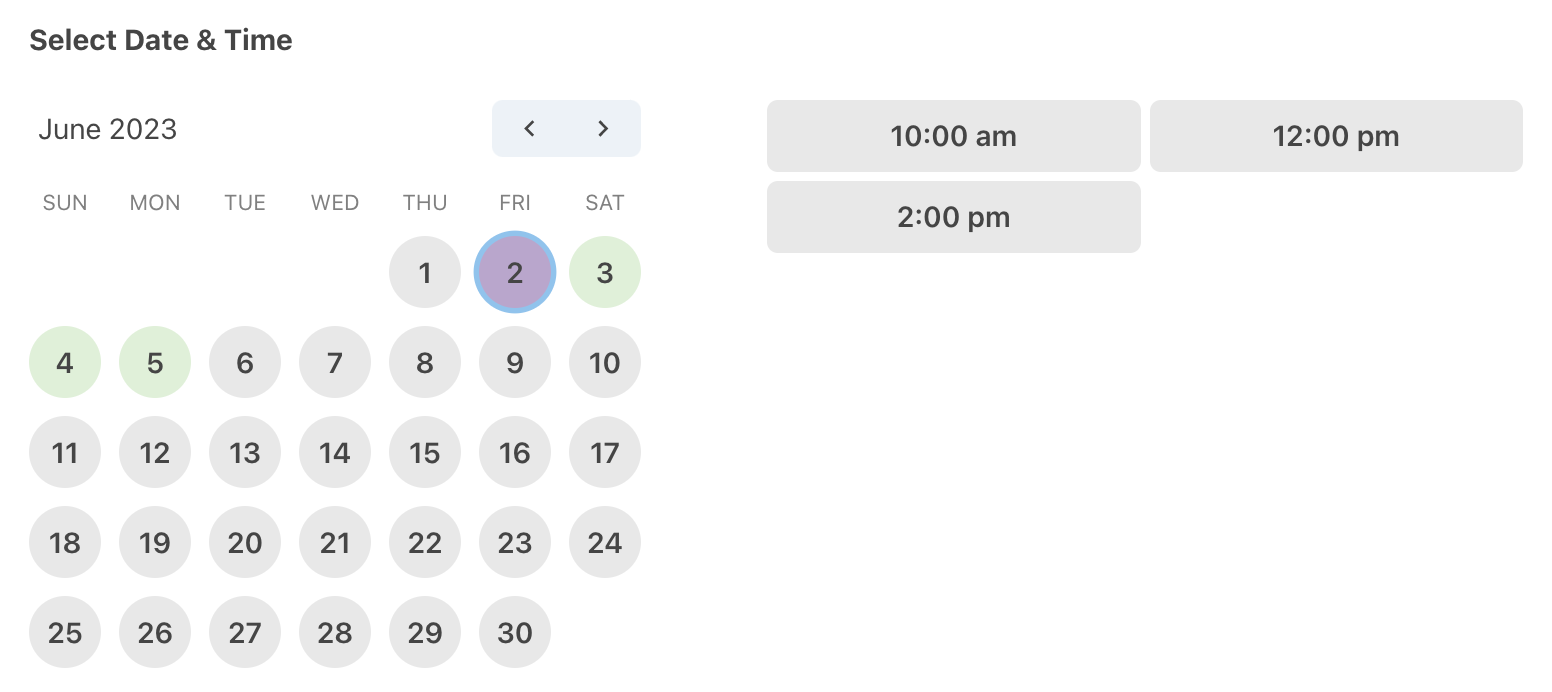
Task: Choose the 12:00 pm time slot
Action: 1336,136
